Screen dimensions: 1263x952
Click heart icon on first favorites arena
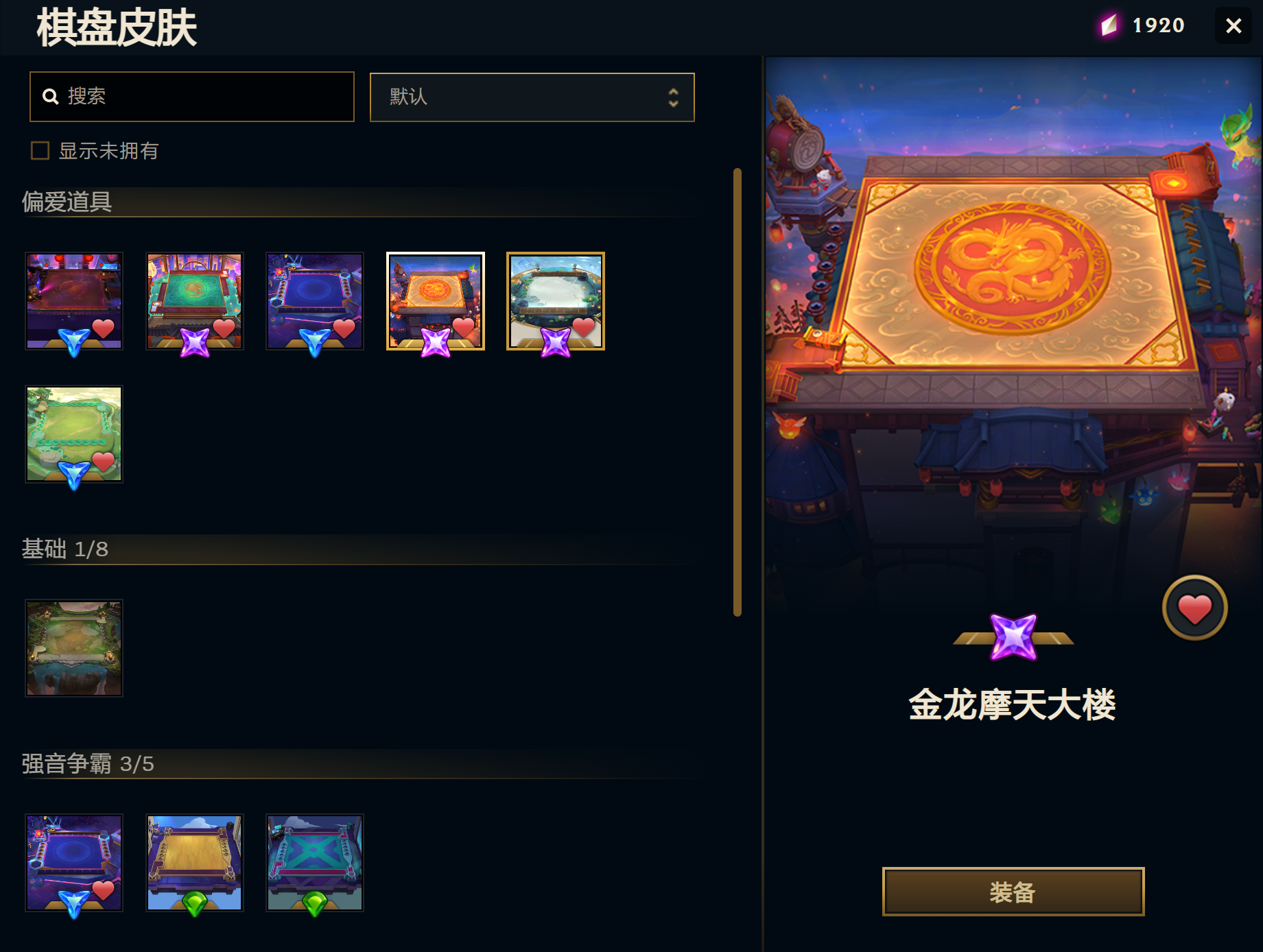pyautogui.click(x=104, y=329)
